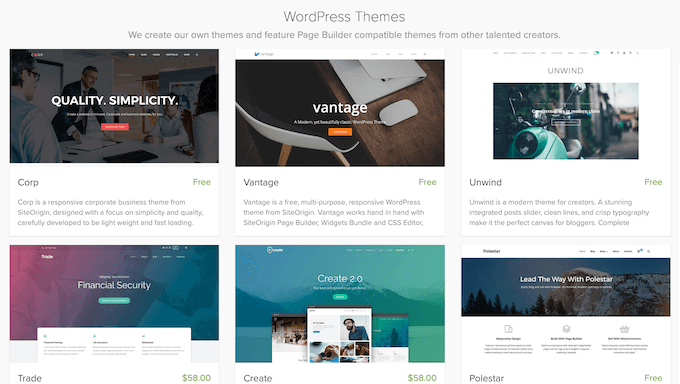This screenshot has width=680, height=384.
Task: Click the Page Builder cube icon in Polestar preview
Action: tap(566, 329)
